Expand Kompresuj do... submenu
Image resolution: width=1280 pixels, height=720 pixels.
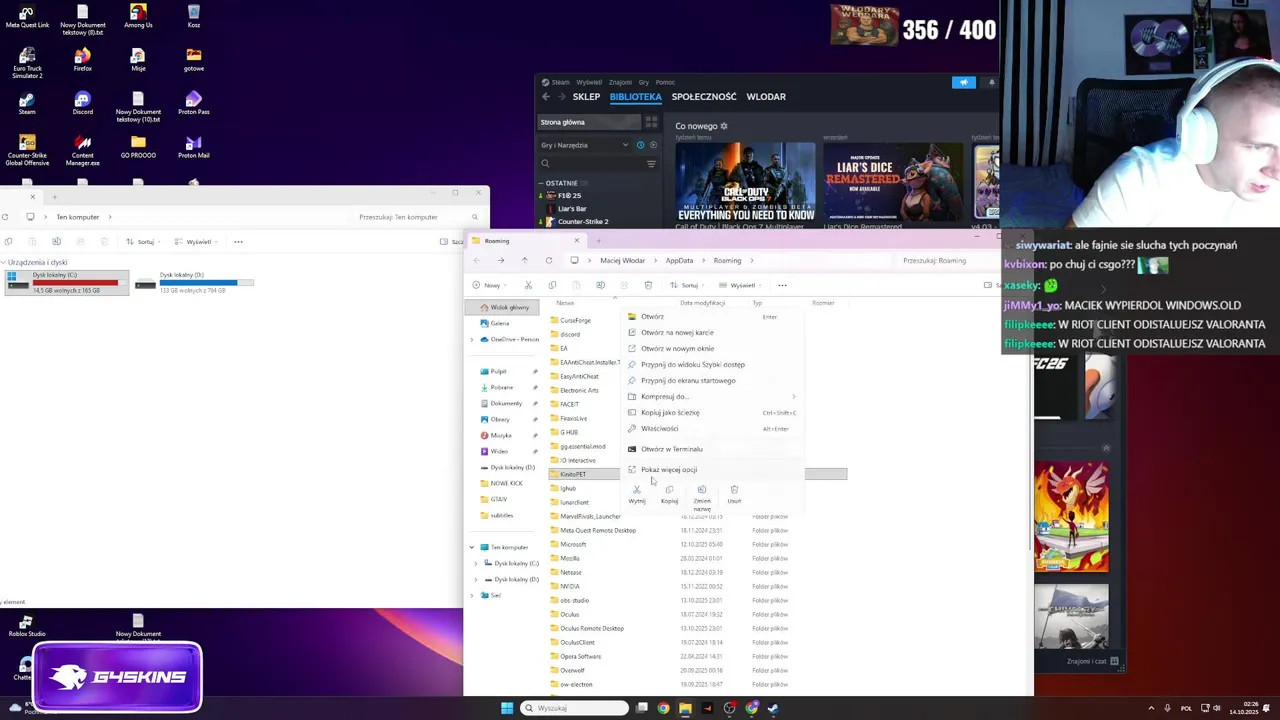point(715,397)
